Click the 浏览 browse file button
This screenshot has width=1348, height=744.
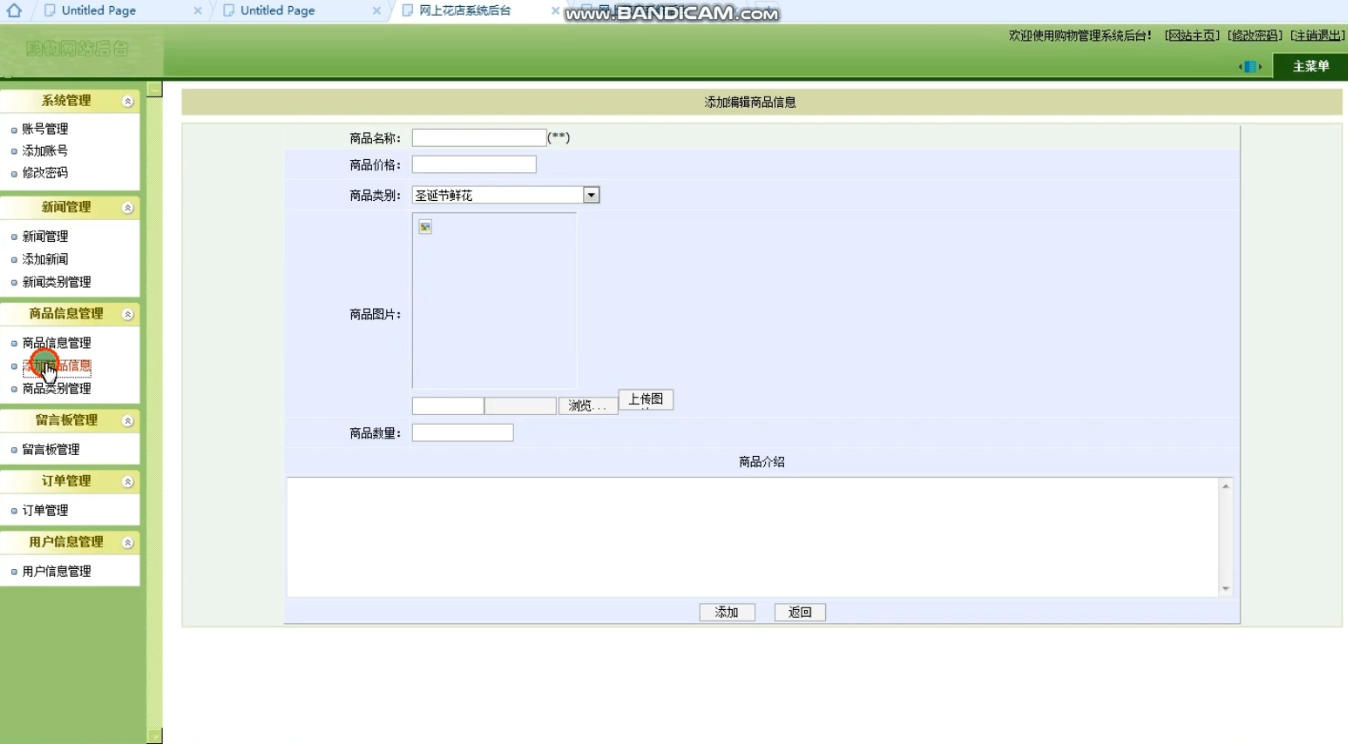[x=587, y=406]
